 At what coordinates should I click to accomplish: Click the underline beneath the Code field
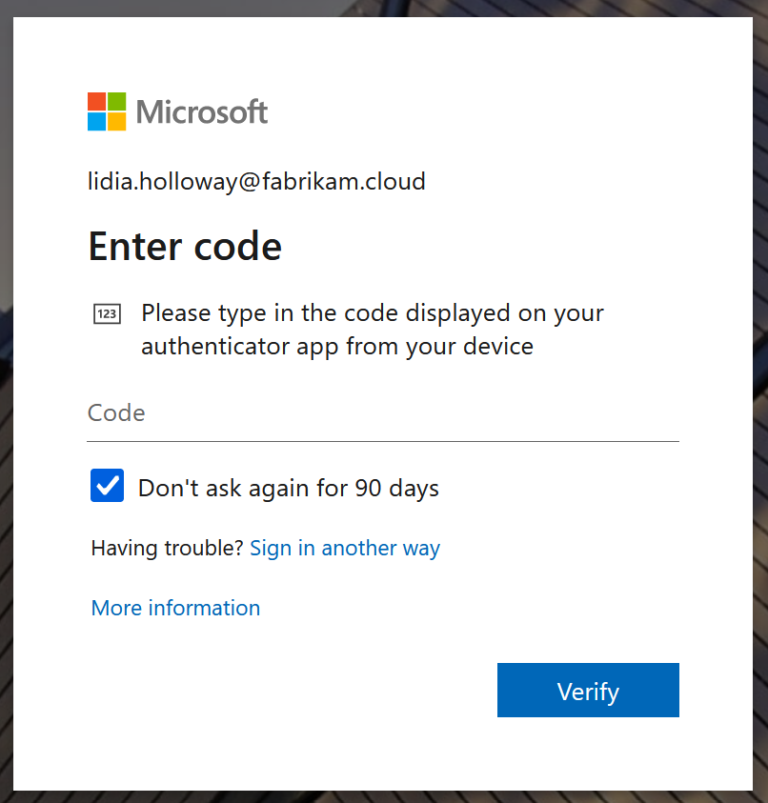(382, 441)
